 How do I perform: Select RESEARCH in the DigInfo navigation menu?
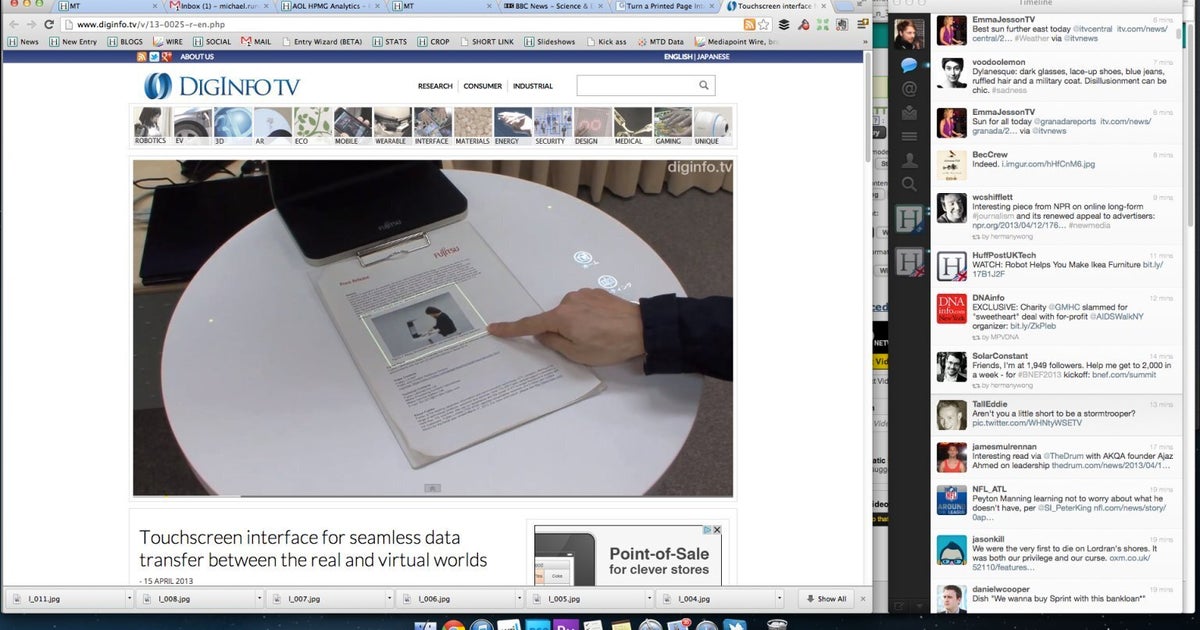point(435,86)
